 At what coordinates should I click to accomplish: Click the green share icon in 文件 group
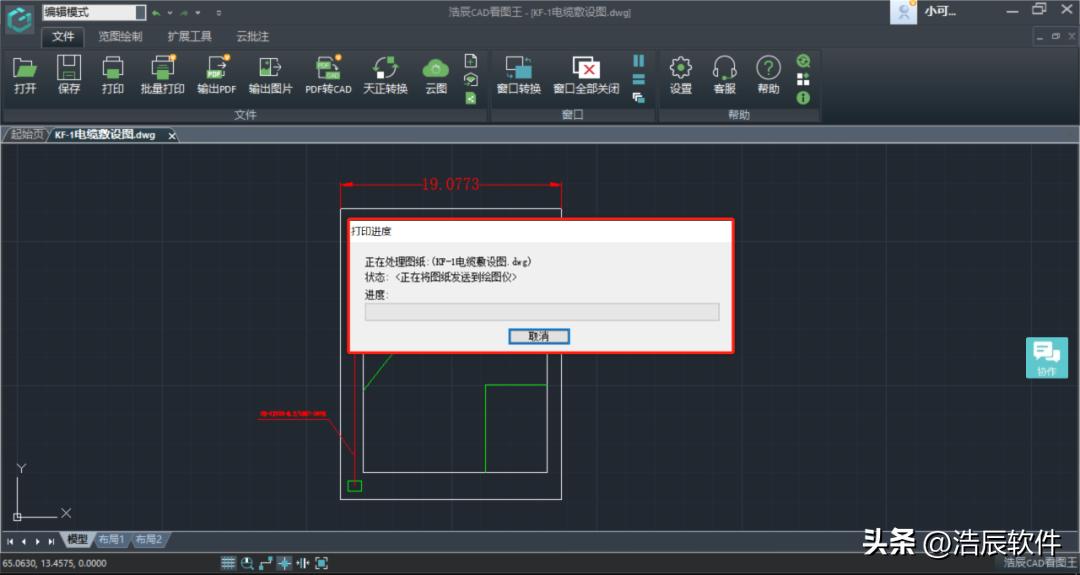[x=471, y=98]
